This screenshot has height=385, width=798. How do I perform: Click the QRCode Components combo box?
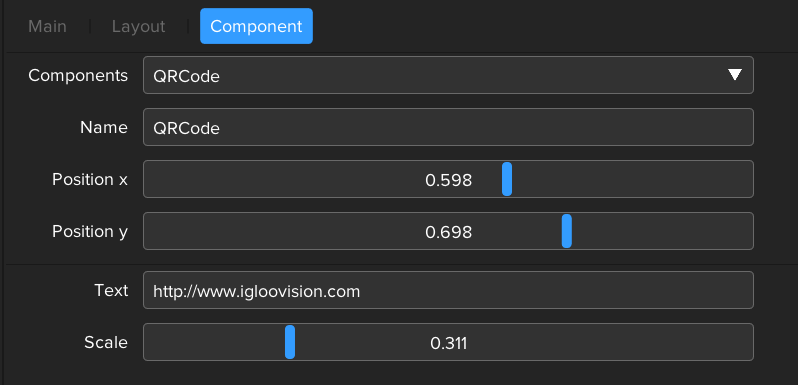click(448, 75)
